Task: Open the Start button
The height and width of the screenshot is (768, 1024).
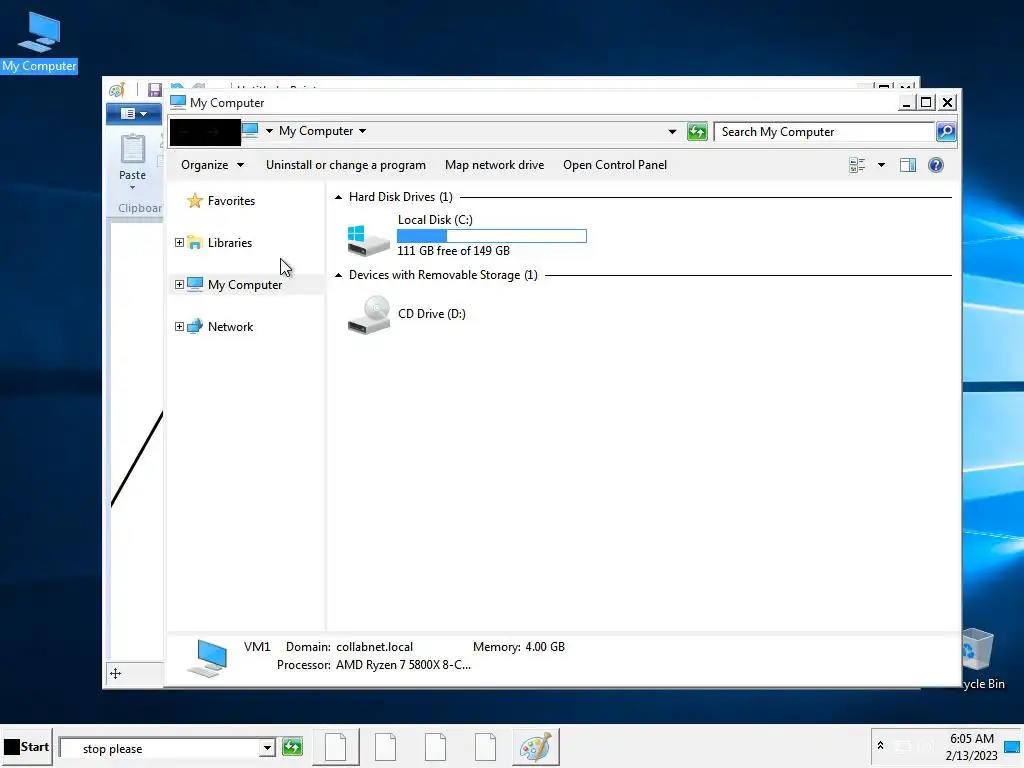Action: click(x=27, y=747)
